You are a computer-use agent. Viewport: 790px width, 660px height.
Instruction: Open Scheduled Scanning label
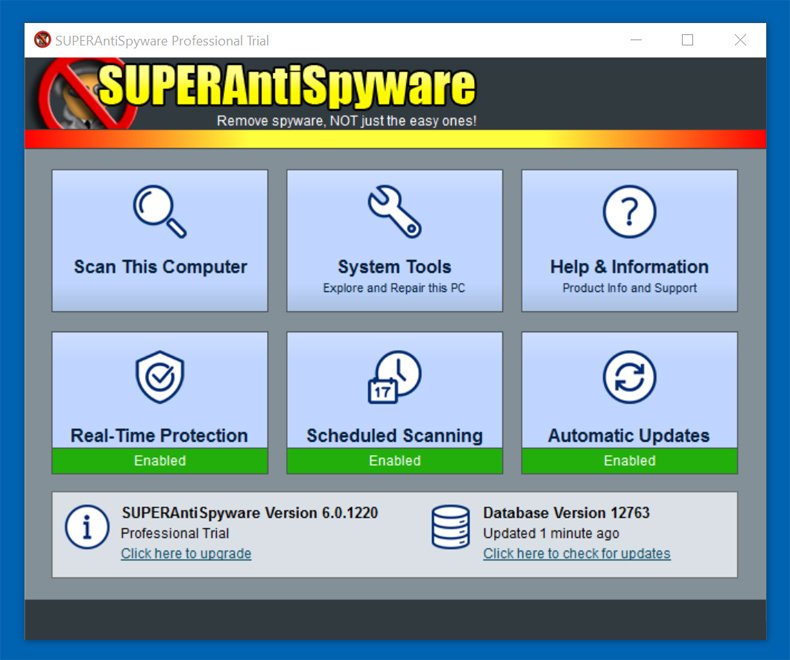click(x=394, y=435)
